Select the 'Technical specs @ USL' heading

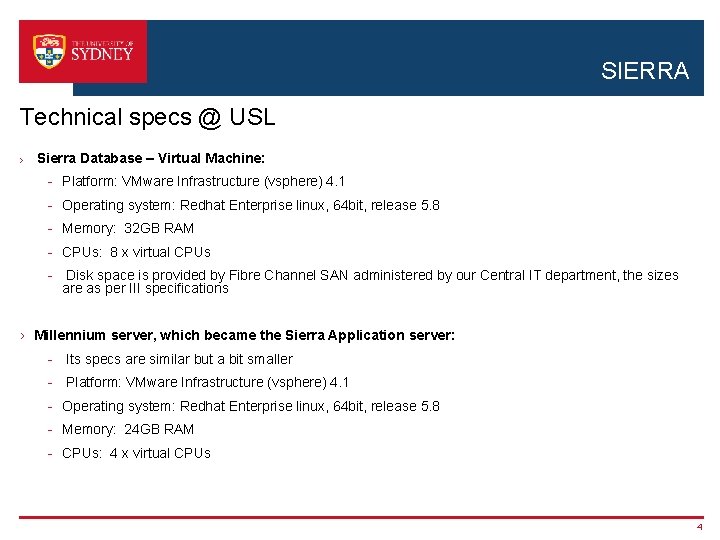tap(147, 117)
